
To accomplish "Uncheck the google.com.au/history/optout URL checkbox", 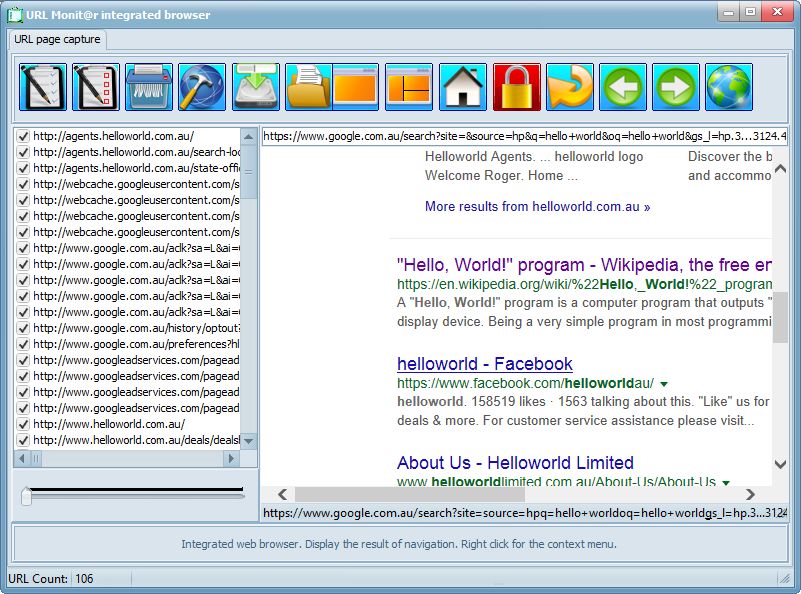I will [23, 328].
